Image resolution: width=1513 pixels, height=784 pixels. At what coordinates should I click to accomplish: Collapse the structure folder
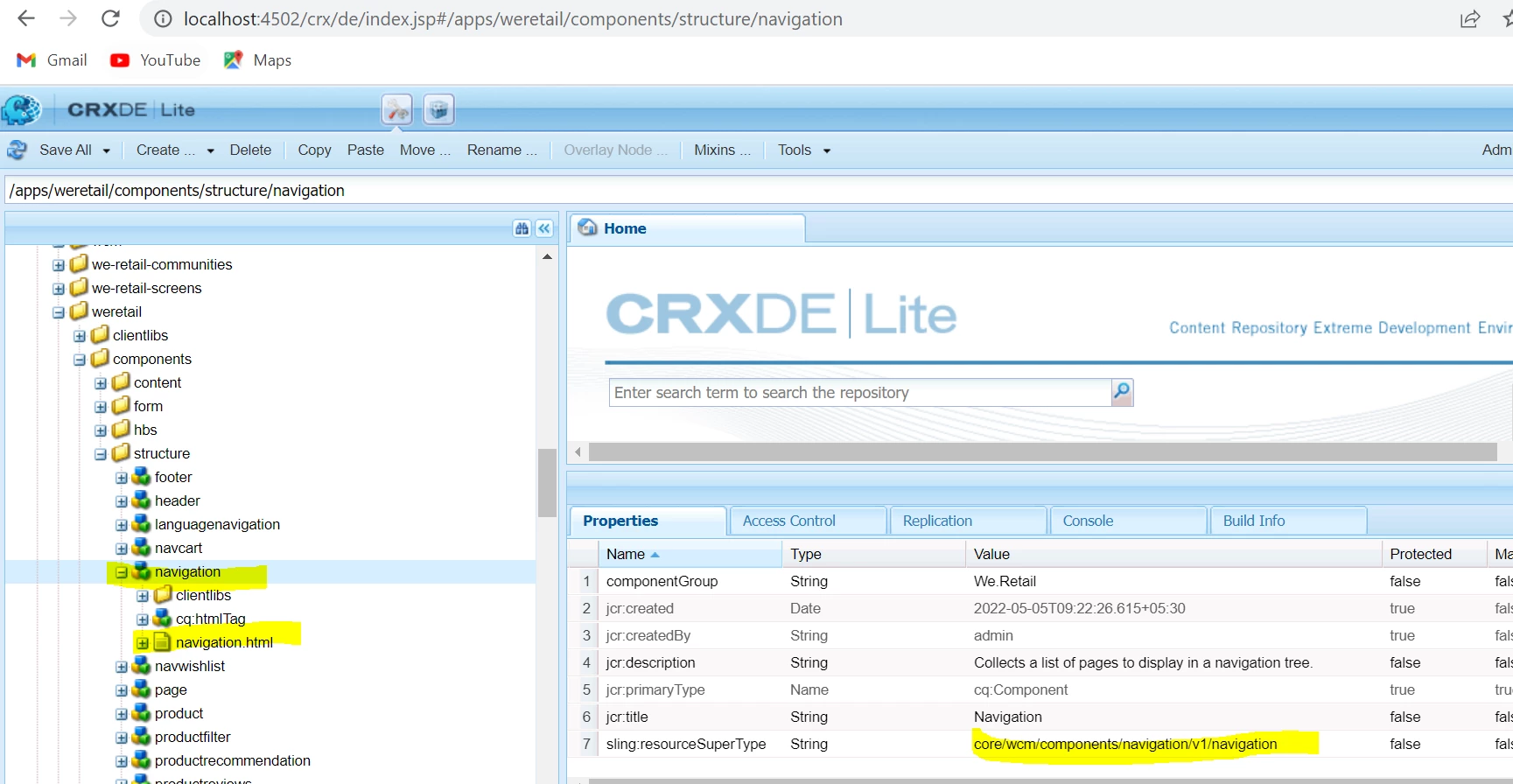click(101, 454)
